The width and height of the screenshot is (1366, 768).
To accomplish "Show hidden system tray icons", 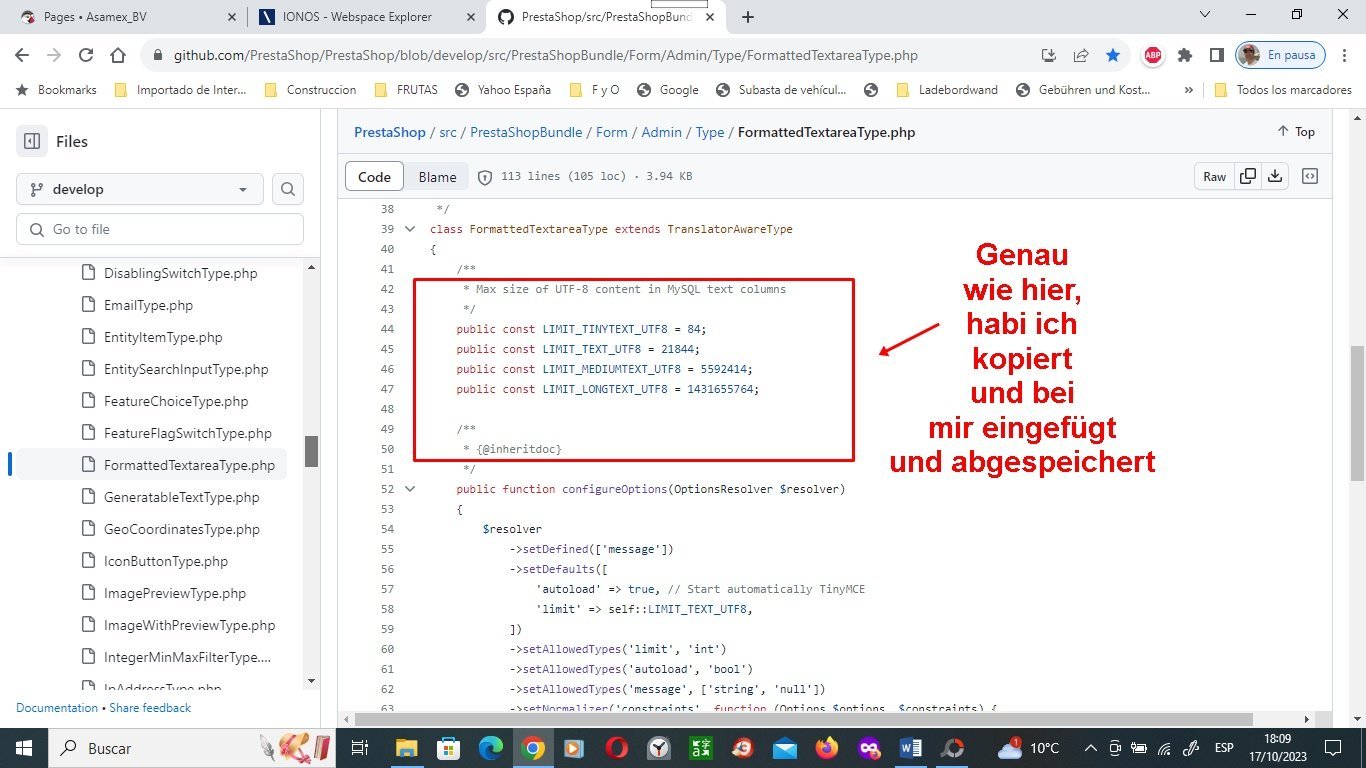I will [1091, 748].
